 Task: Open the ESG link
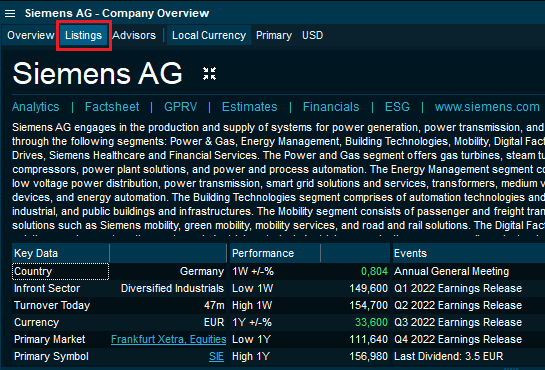point(397,107)
